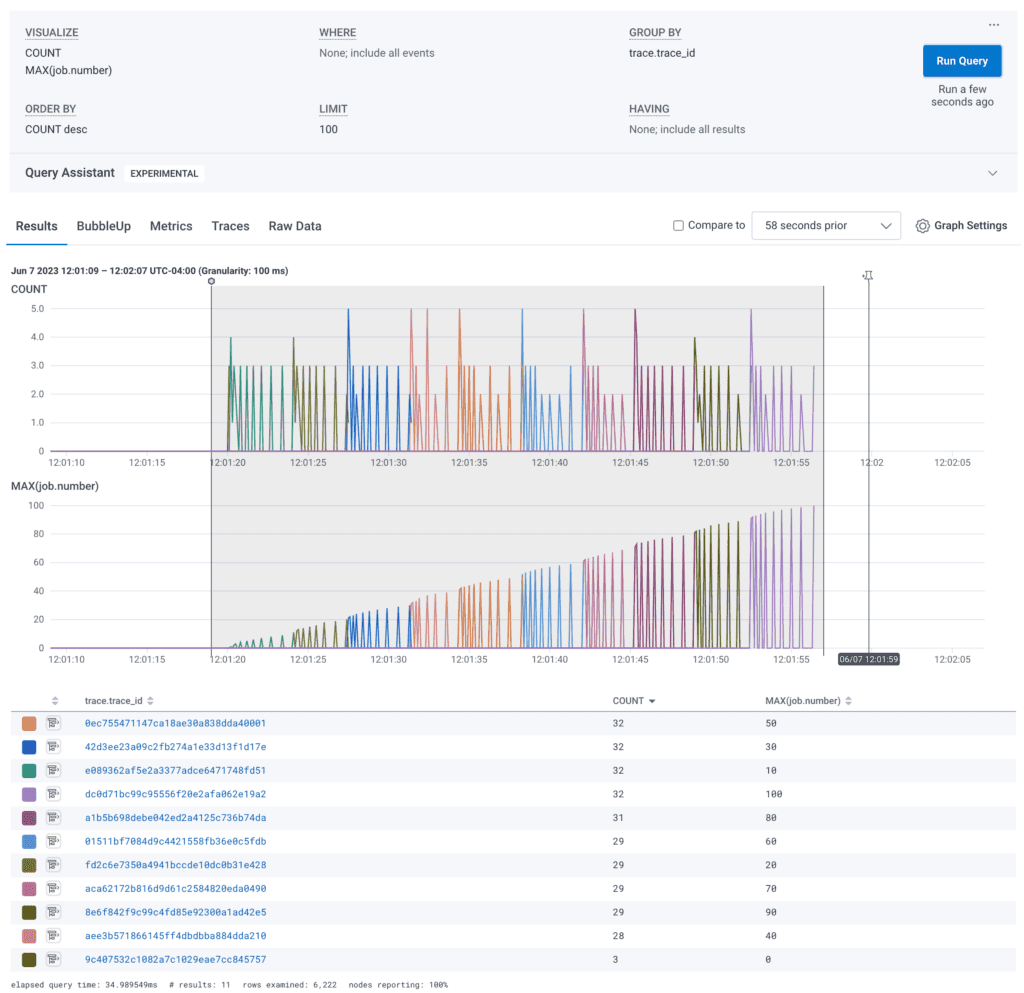Switch to the BubbleUp tab

pyautogui.click(x=104, y=226)
